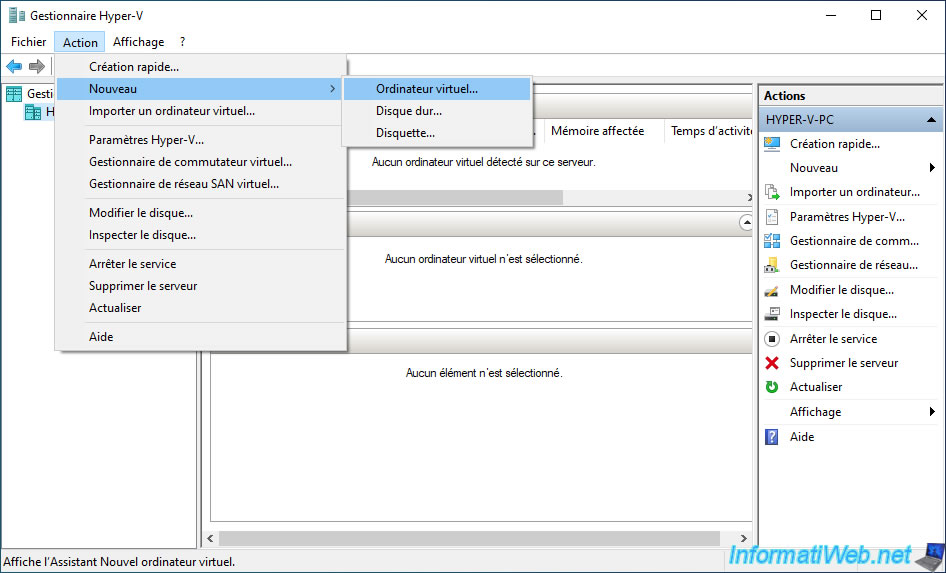The height and width of the screenshot is (573, 946).
Task: Open Gestionnaire de réseau SAN virtuel... entry
Action: (x=201, y=184)
